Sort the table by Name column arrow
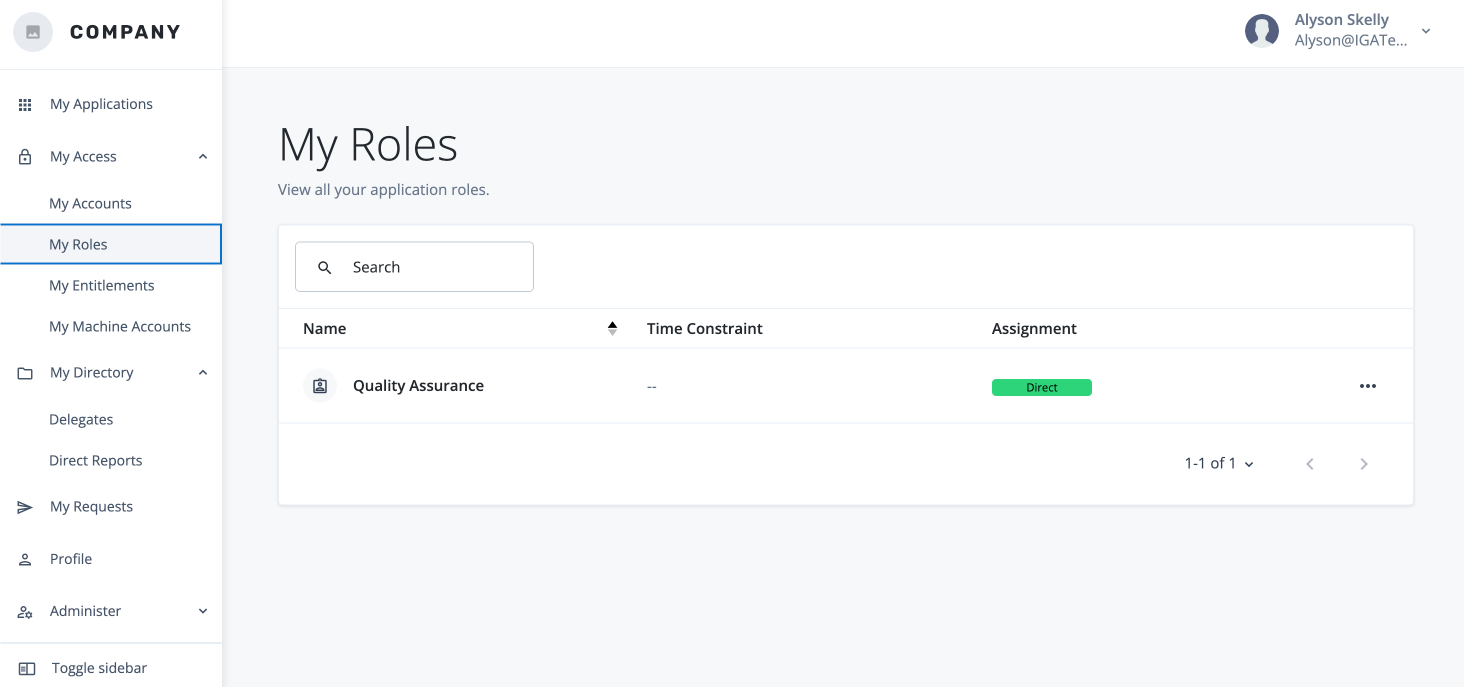 [x=612, y=328]
